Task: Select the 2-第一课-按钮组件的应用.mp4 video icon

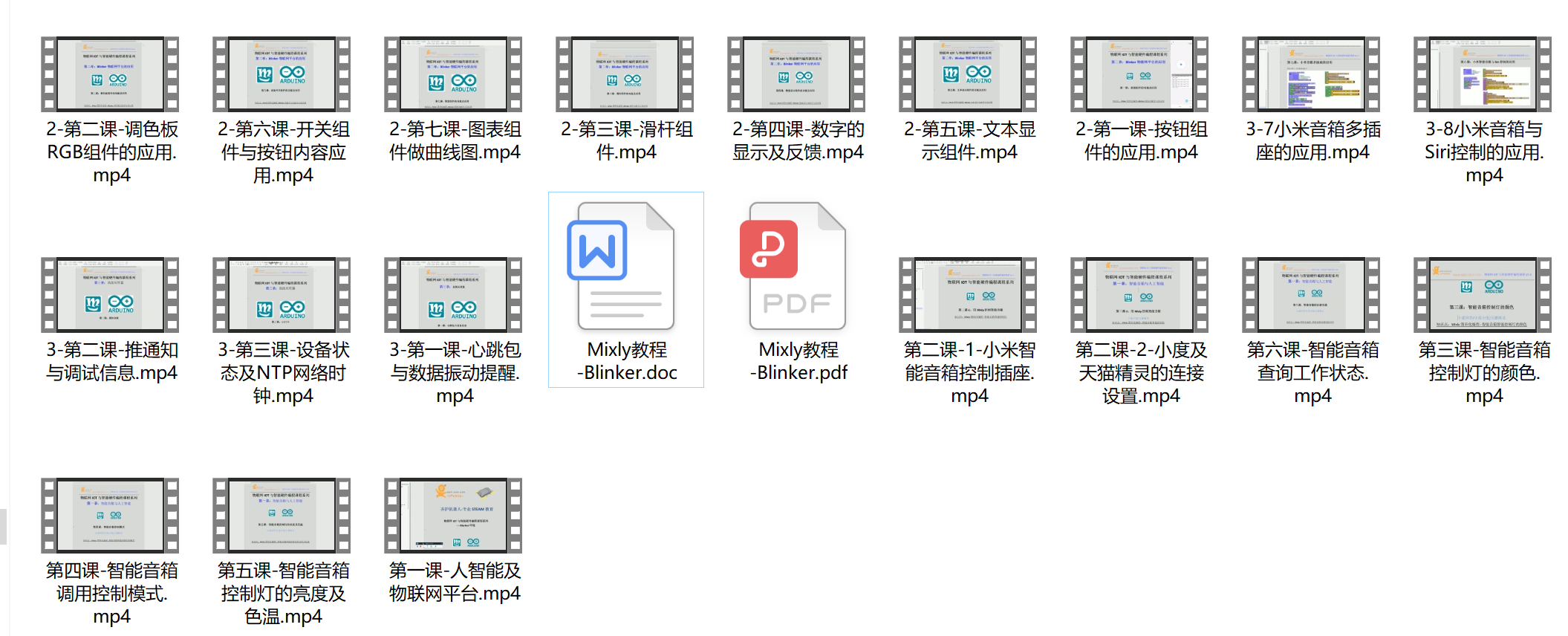Action: 1139,74
